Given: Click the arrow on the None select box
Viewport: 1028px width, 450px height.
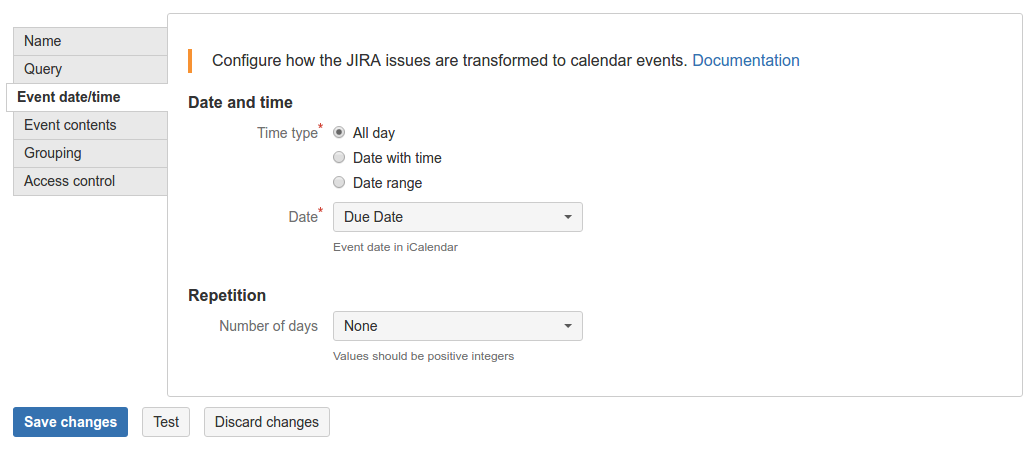Looking at the screenshot, I should [x=568, y=326].
